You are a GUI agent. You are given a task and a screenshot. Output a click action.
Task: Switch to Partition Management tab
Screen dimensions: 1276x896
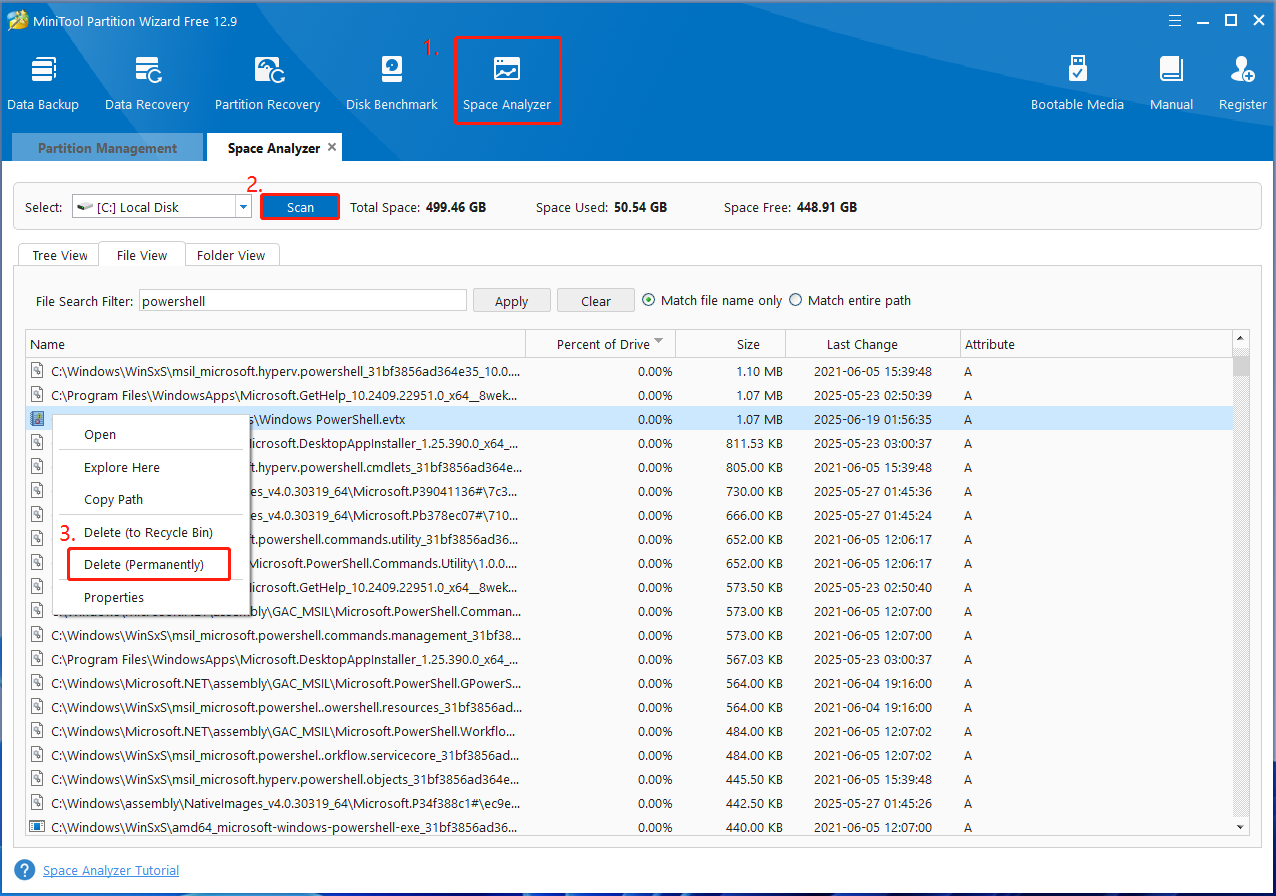tap(107, 148)
